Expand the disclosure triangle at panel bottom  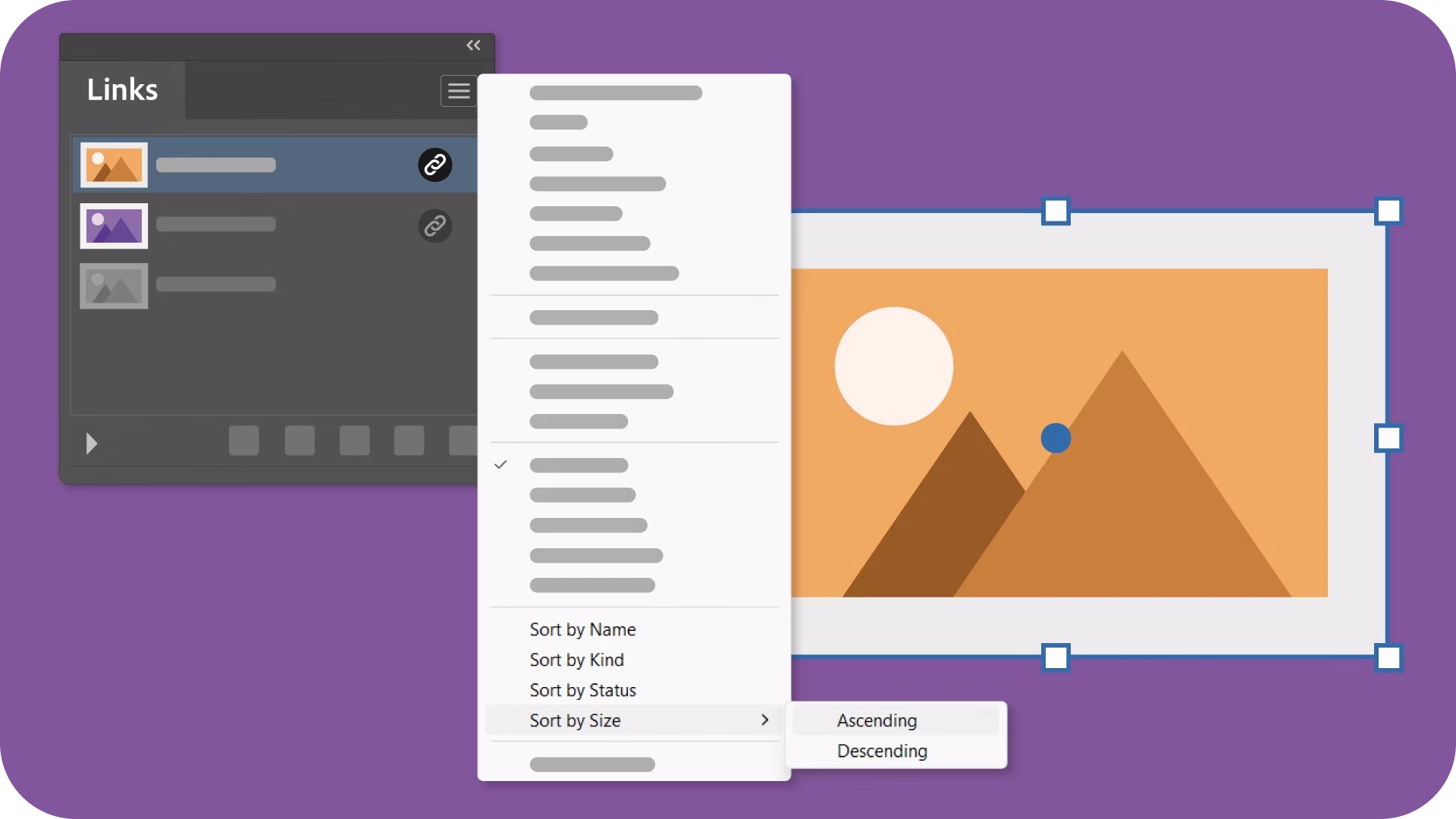[91, 443]
